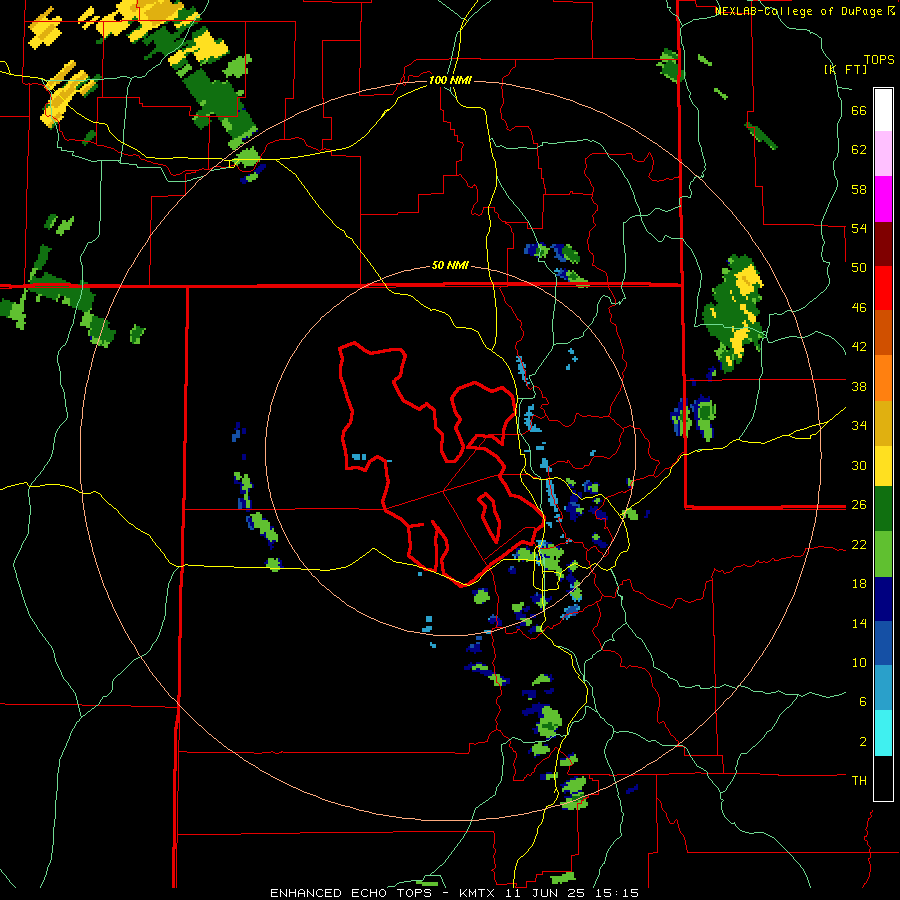Pick the light blue legend swatch
This screenshot has height=900, width=900.
tap(883, 688)
